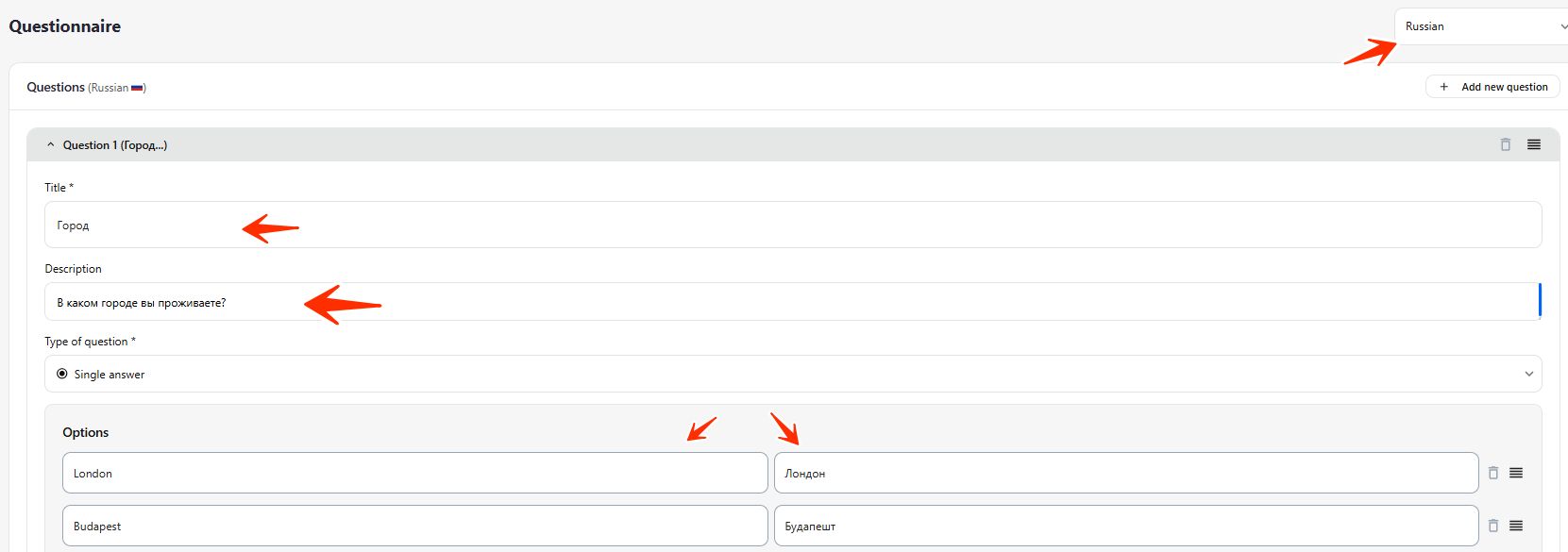1568x552 pixels.
Task: Collapse Question 1 with the chevron
Action: (x=51, y=145)
